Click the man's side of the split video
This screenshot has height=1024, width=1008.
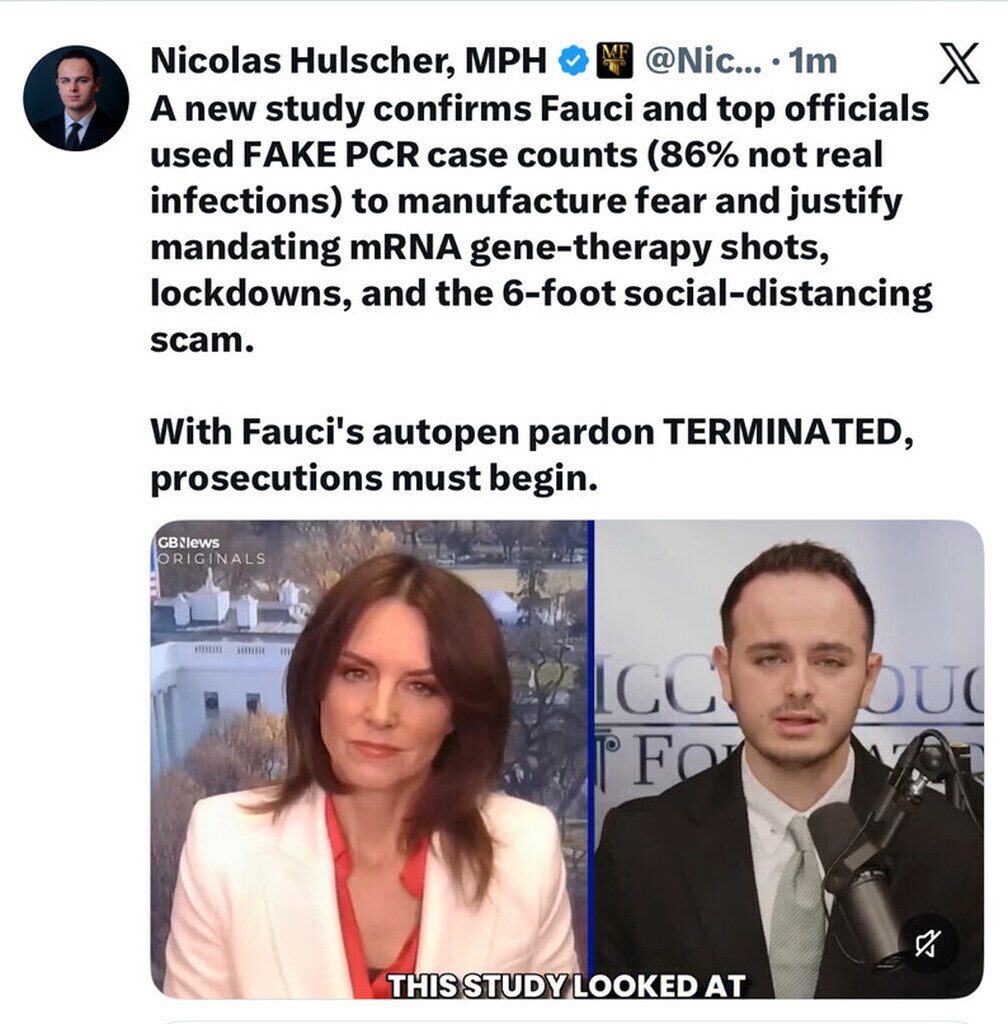click(789, 759)
